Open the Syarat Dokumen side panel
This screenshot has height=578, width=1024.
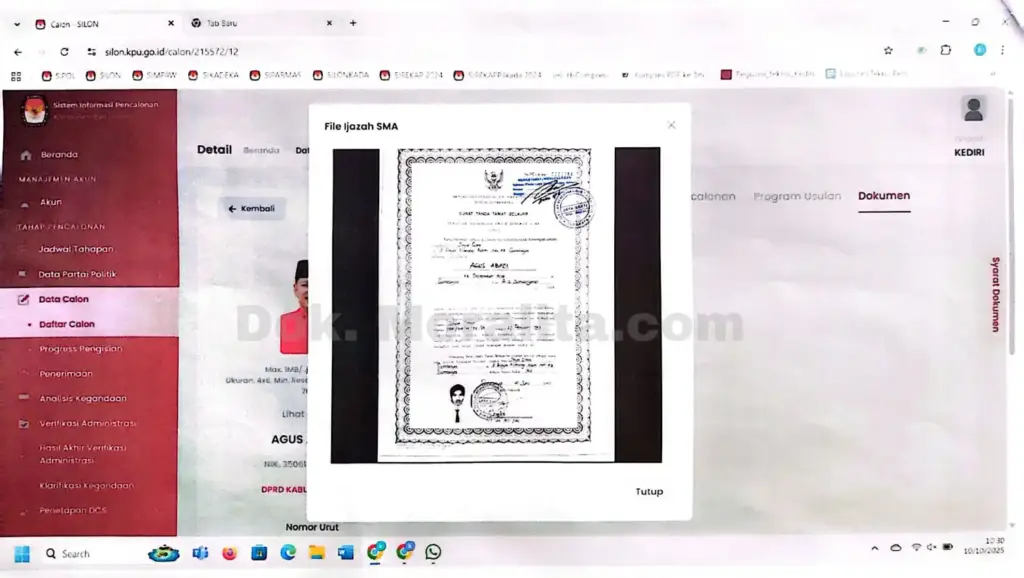[995, 292]
